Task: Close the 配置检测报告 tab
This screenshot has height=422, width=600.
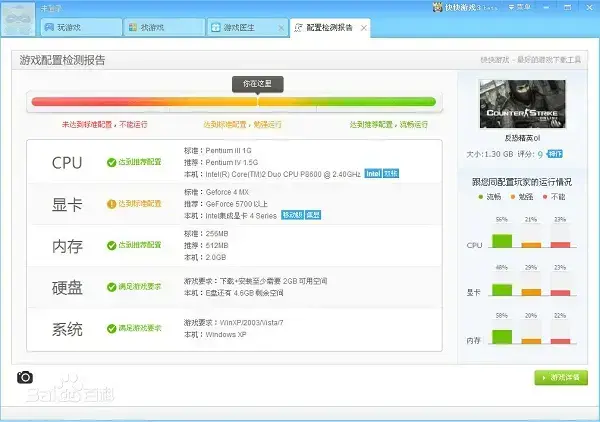Action: tap(364, 28)
